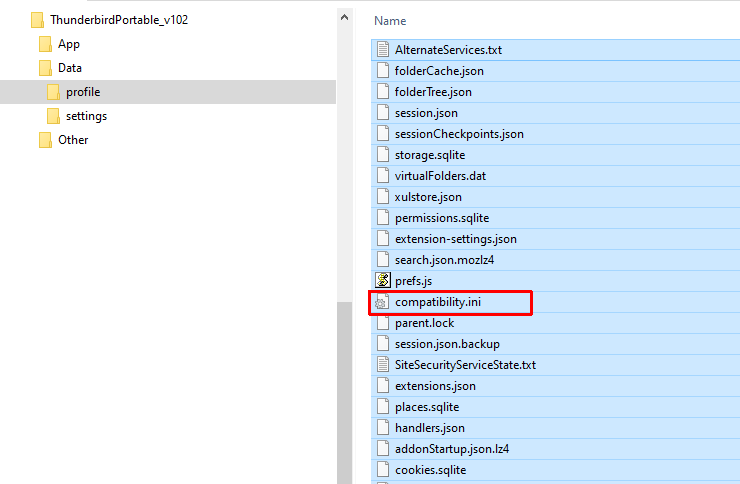This screenshot has height=484, width=740.
Task: Select ThunderbirdPortable_v102 in the folder tree
Action: click(119, 20)
